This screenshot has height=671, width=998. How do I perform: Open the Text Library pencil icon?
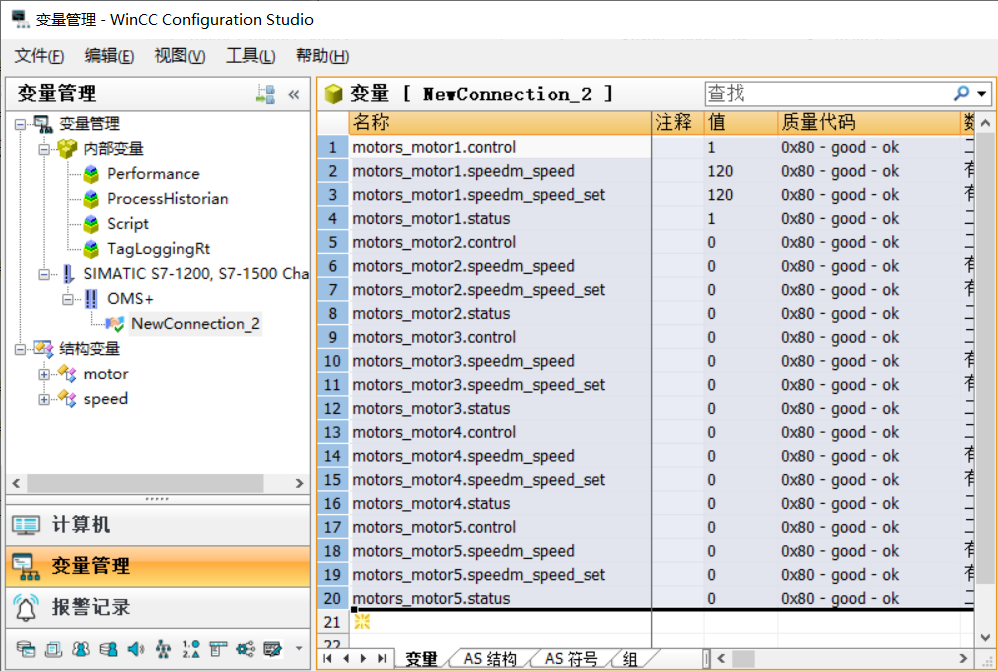coord(272,649)
